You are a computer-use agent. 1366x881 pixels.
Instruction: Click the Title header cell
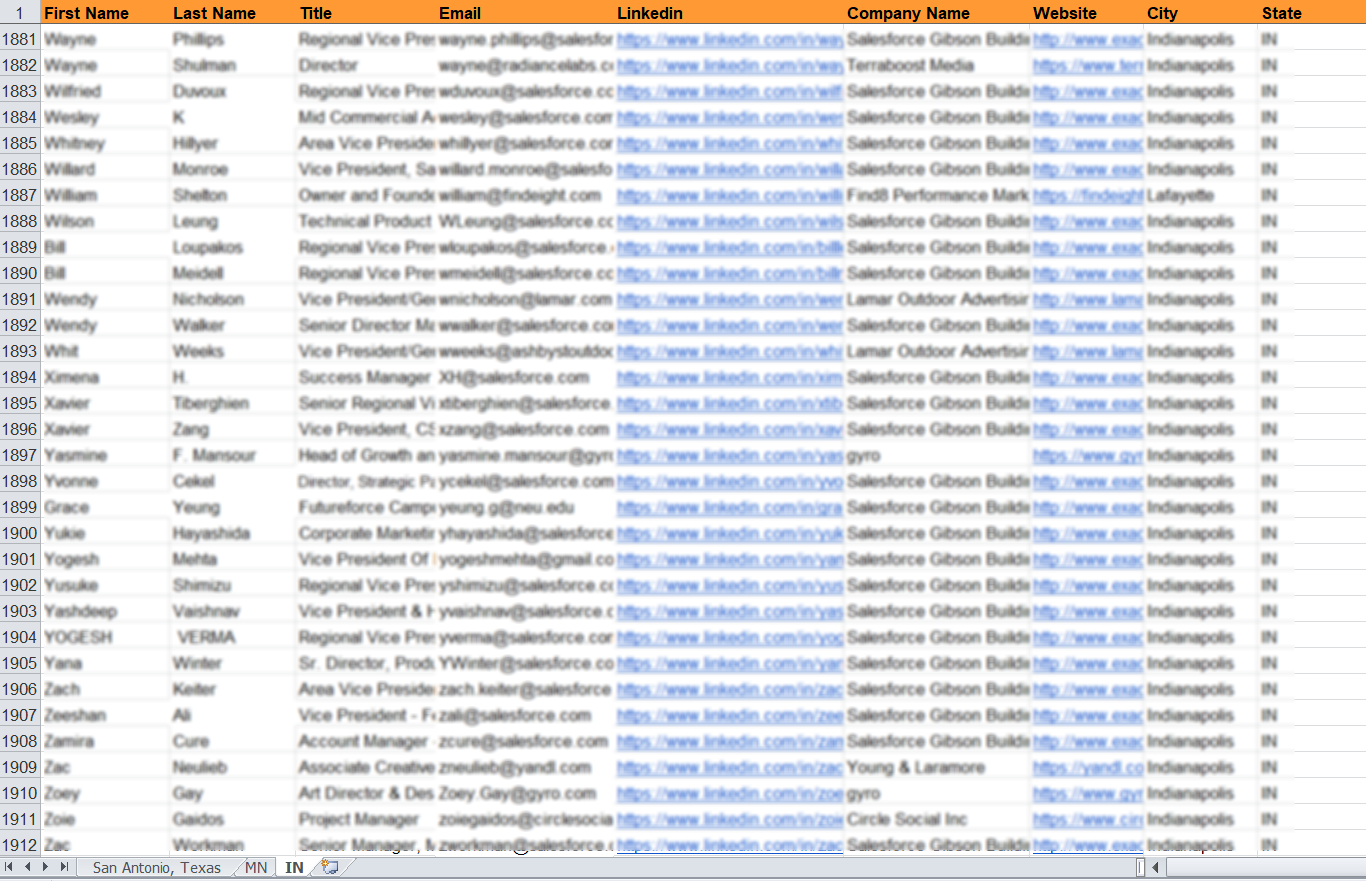[366, 13]
